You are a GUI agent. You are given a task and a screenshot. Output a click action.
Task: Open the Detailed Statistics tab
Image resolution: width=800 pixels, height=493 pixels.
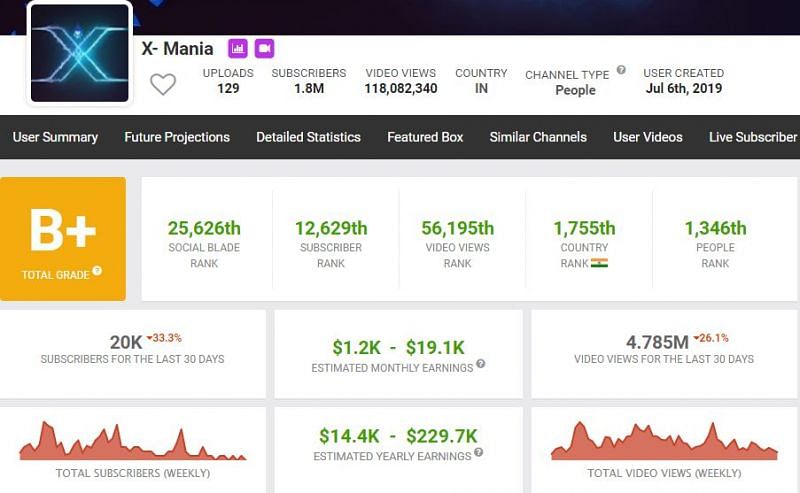pos(308,137)
